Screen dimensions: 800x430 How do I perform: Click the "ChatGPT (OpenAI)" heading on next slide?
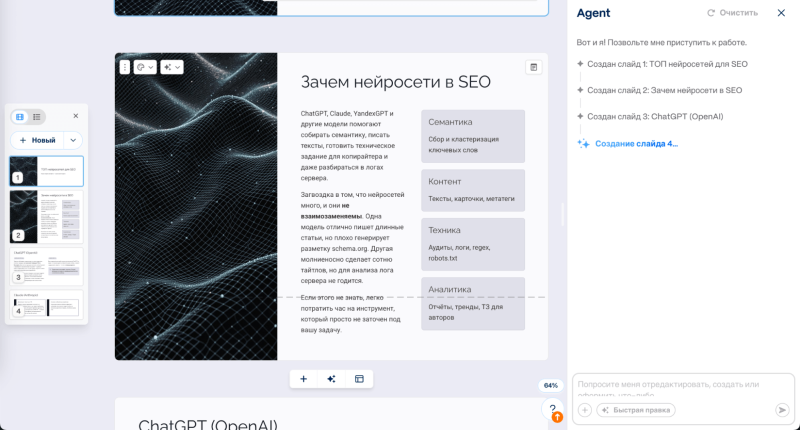pos(208,424)
